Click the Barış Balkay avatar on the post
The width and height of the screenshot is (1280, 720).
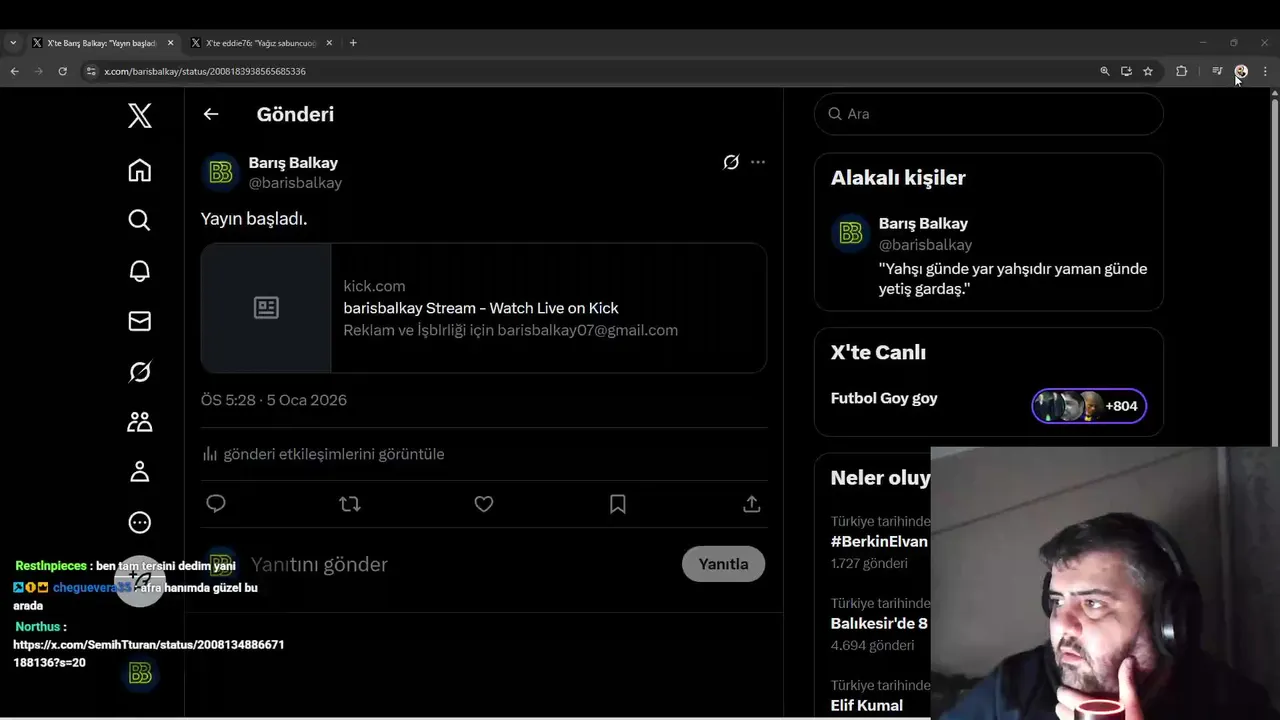[x=221, y=172]
